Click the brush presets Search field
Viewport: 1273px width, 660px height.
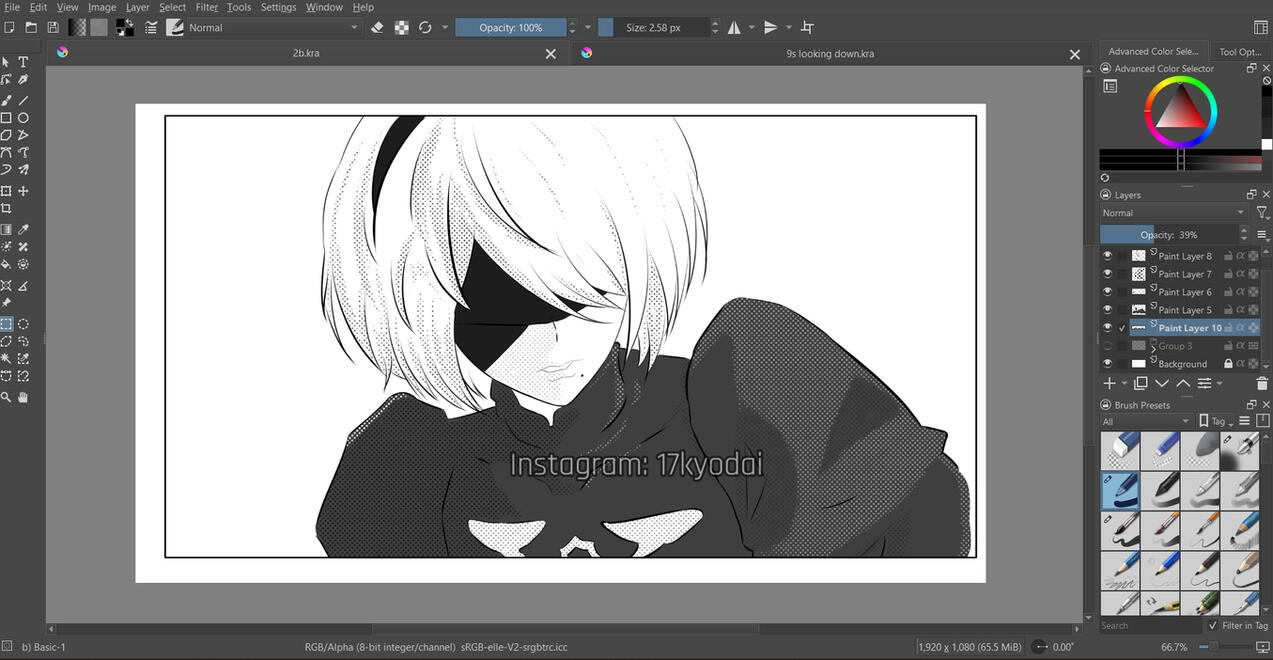point(1150,626)
